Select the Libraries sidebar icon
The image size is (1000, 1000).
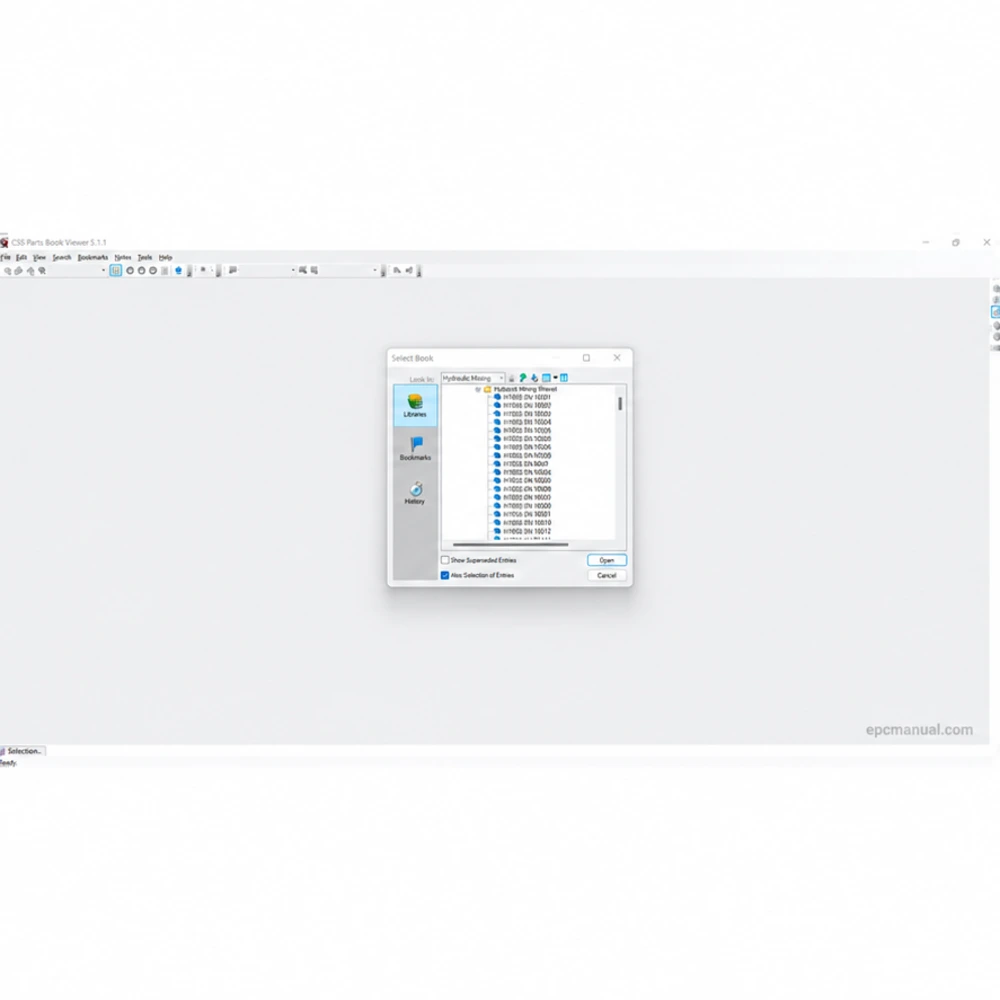415,405
